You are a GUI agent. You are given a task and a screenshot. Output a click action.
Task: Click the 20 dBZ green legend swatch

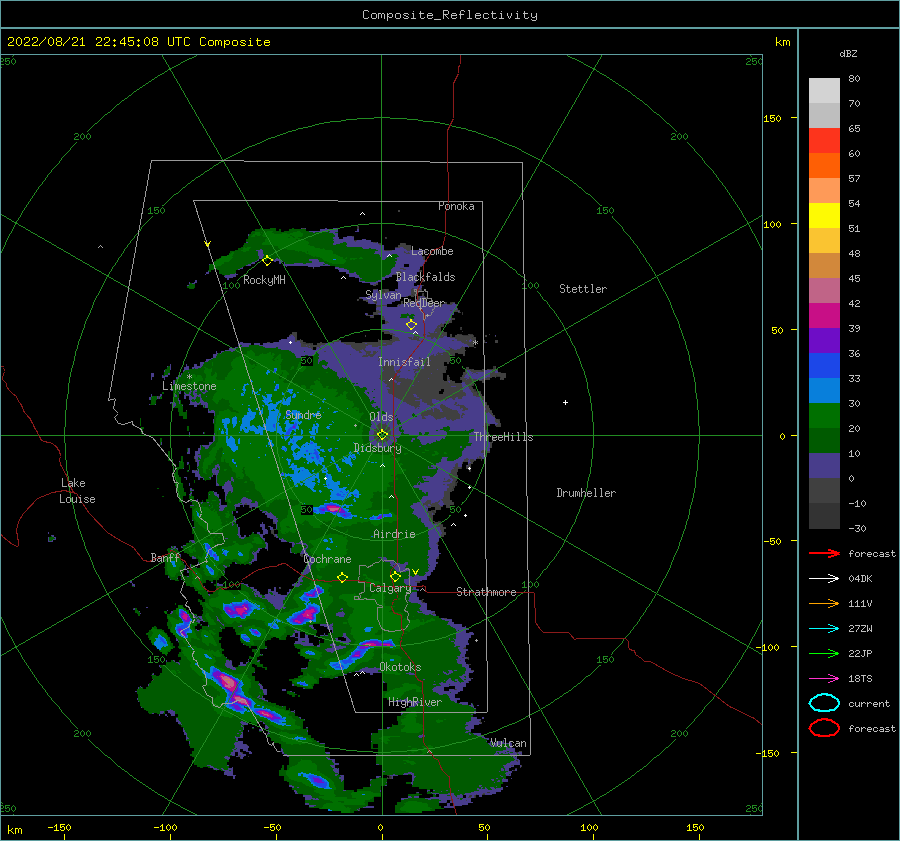coord(824,416)
